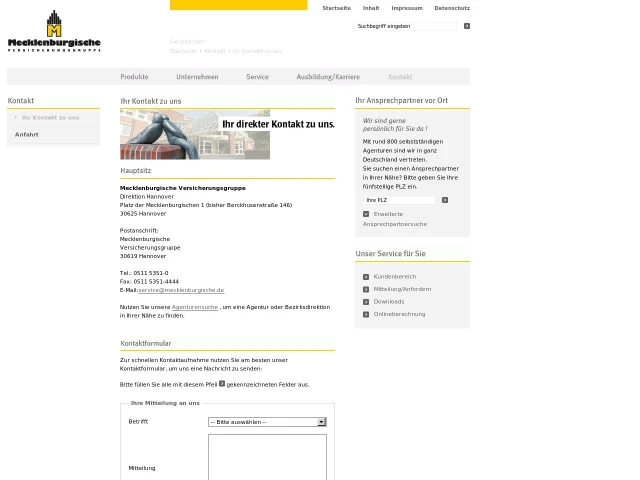Open Ausbildung/Karriere in the navigation bar
This screenshot has height=480, width=640.
(x=327, y=77)
